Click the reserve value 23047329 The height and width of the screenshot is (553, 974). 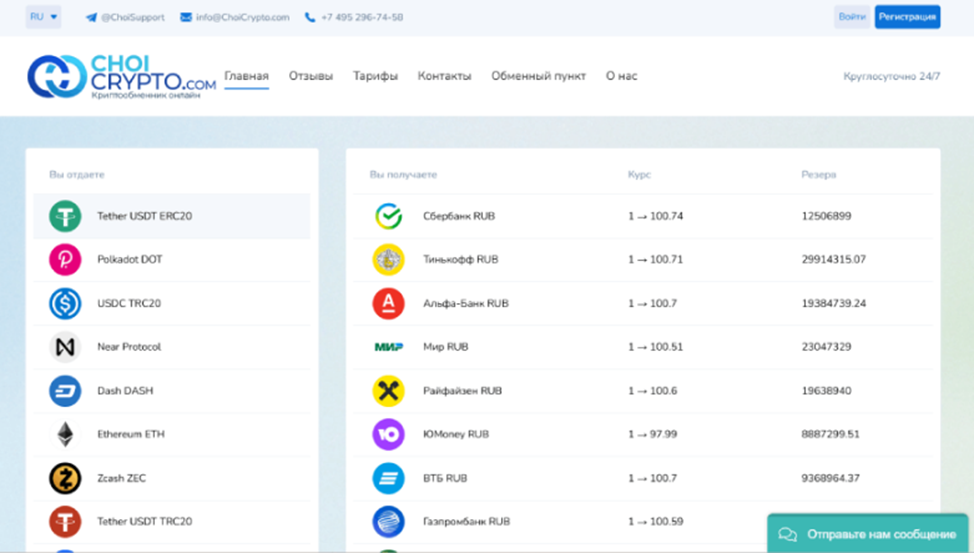point(826,347)
